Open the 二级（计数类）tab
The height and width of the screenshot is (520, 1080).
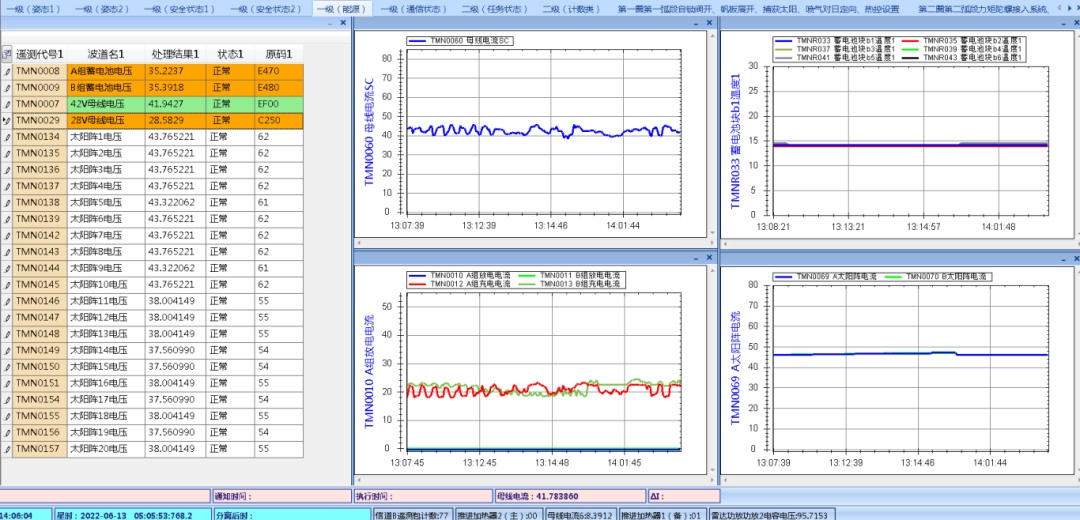[x=572, y=9]
